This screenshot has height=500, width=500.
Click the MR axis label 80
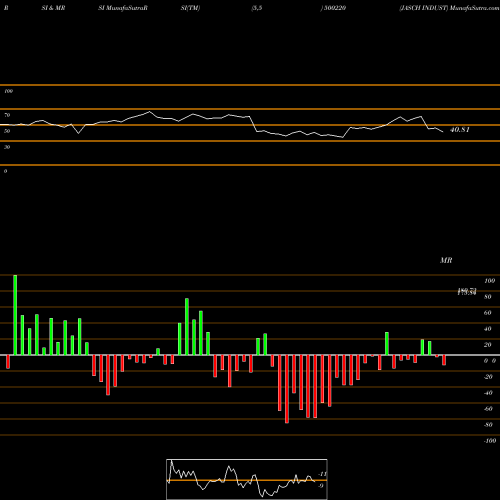click(487, 297)
